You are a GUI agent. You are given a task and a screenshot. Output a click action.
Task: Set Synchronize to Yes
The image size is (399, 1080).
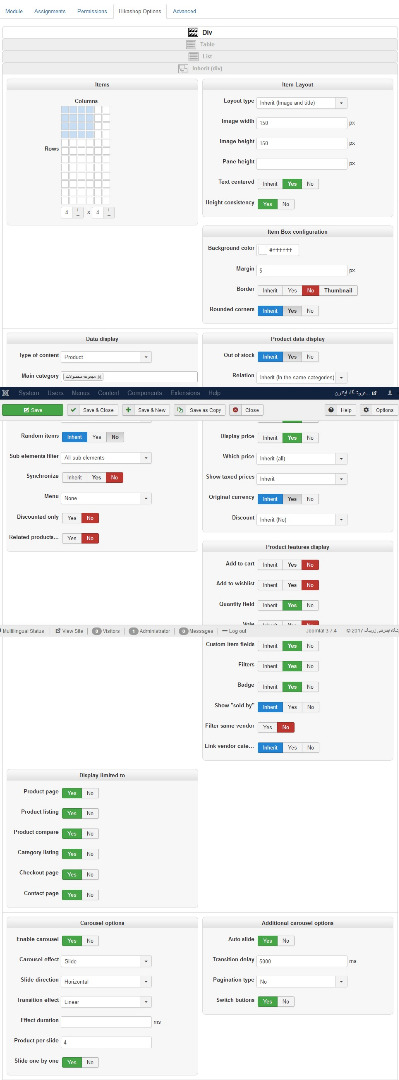pos(96,477)
